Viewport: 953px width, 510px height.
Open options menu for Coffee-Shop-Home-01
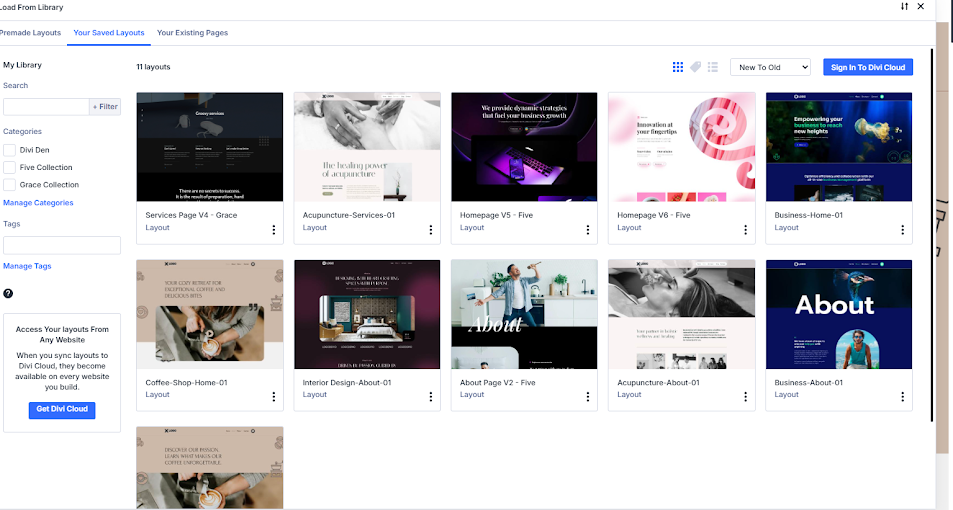(x=274, y=396)
